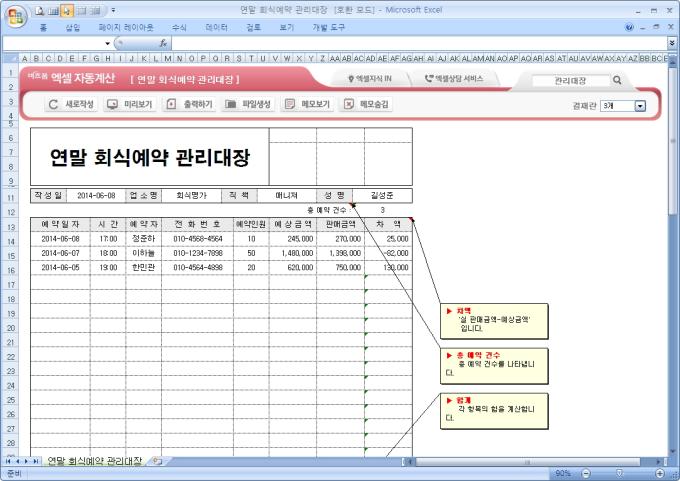Hide memos with 메모숨김
Screen dimensions: 680x481
pos(366,104)
